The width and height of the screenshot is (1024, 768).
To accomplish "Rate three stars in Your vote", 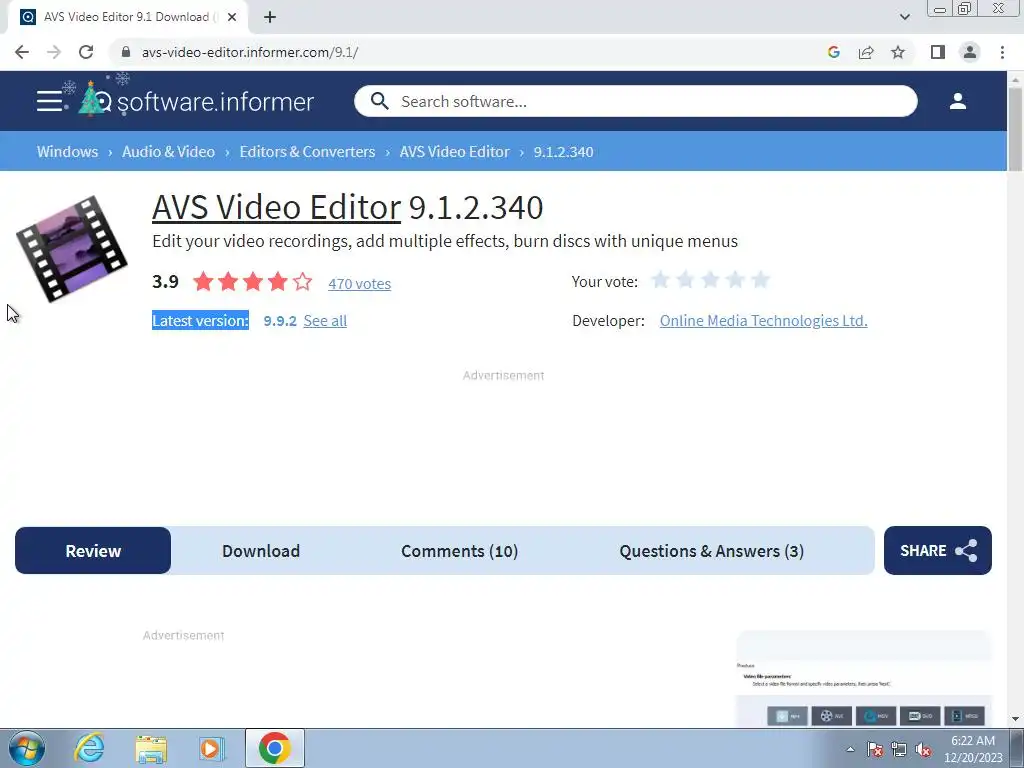I will coord(710,280).
